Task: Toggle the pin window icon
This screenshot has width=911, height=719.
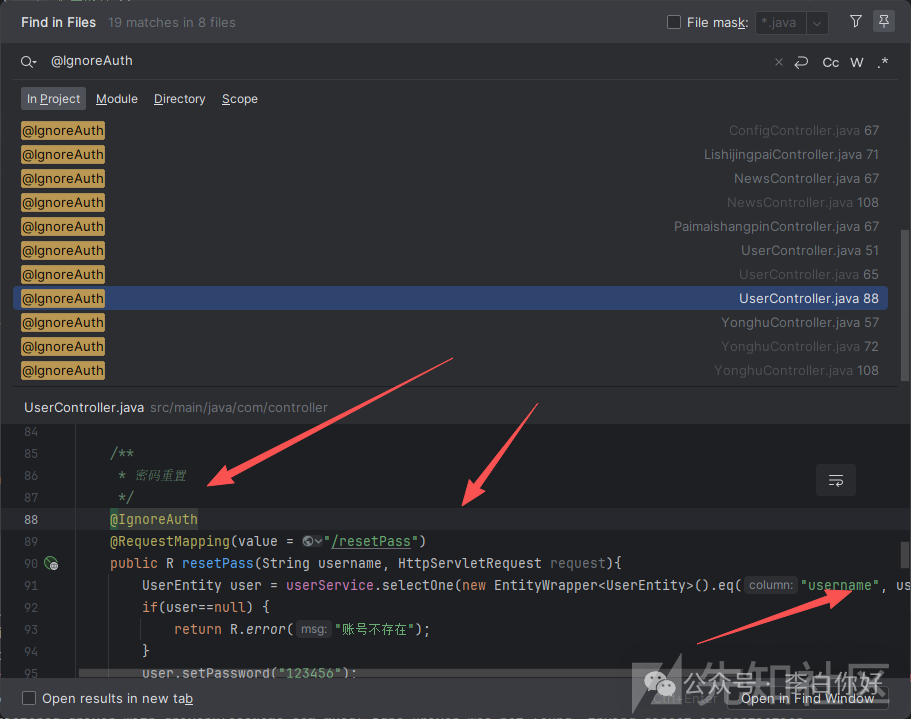Action: click(883, 22)
